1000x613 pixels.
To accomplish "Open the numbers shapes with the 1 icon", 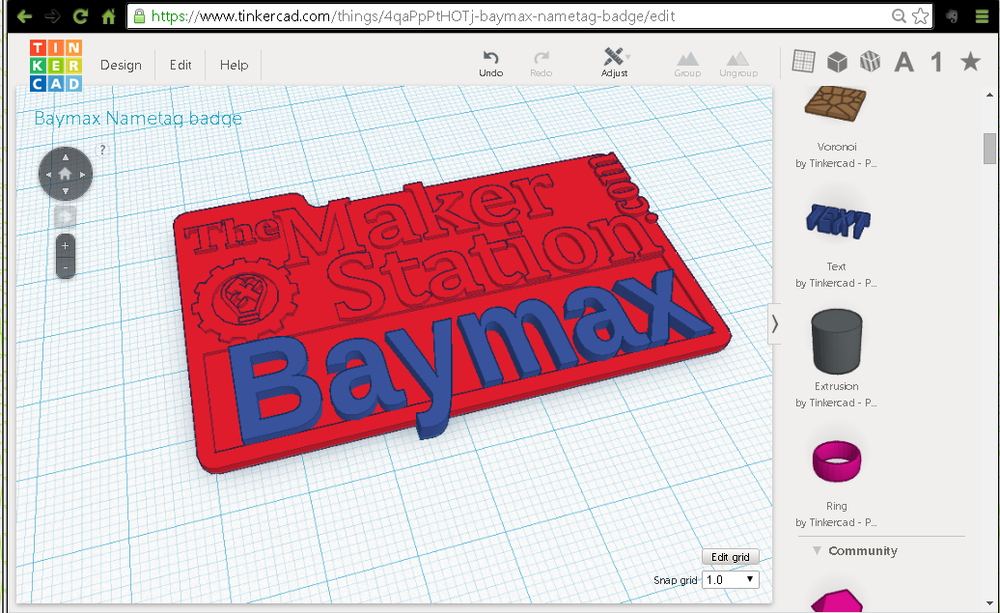I will tap(935, 61).
